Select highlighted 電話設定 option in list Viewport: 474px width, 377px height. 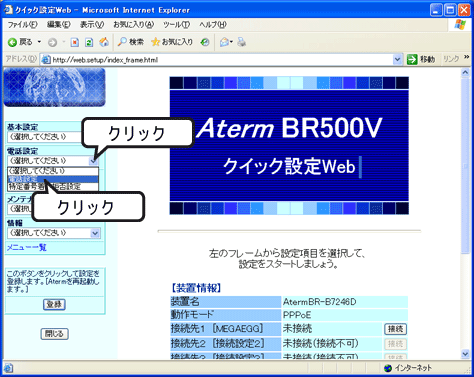[53, 179]
